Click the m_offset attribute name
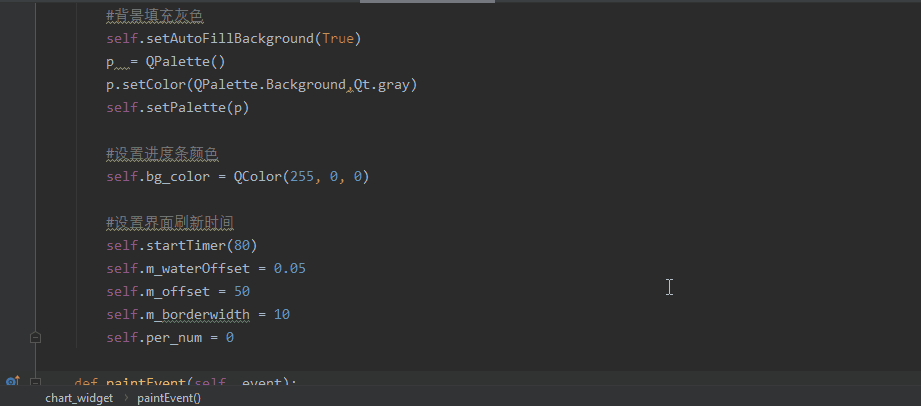 pos(173,292)
